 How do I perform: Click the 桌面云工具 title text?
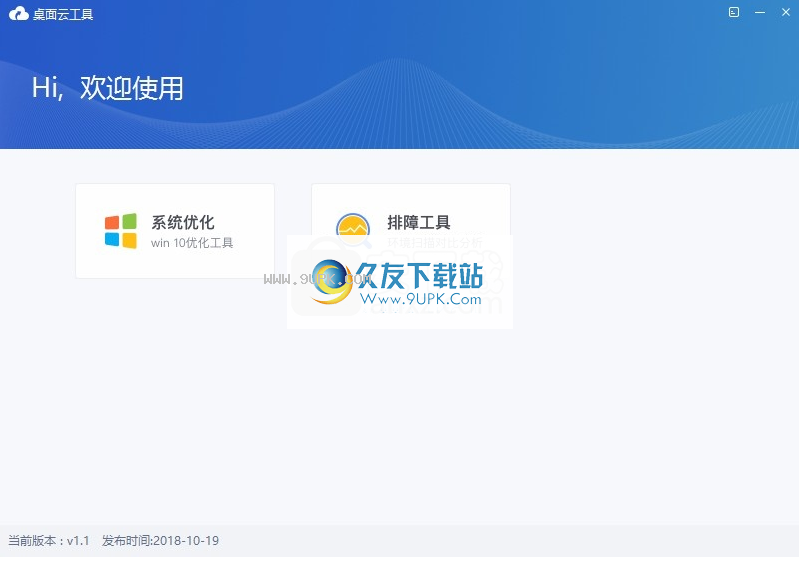tap(63, 14)
